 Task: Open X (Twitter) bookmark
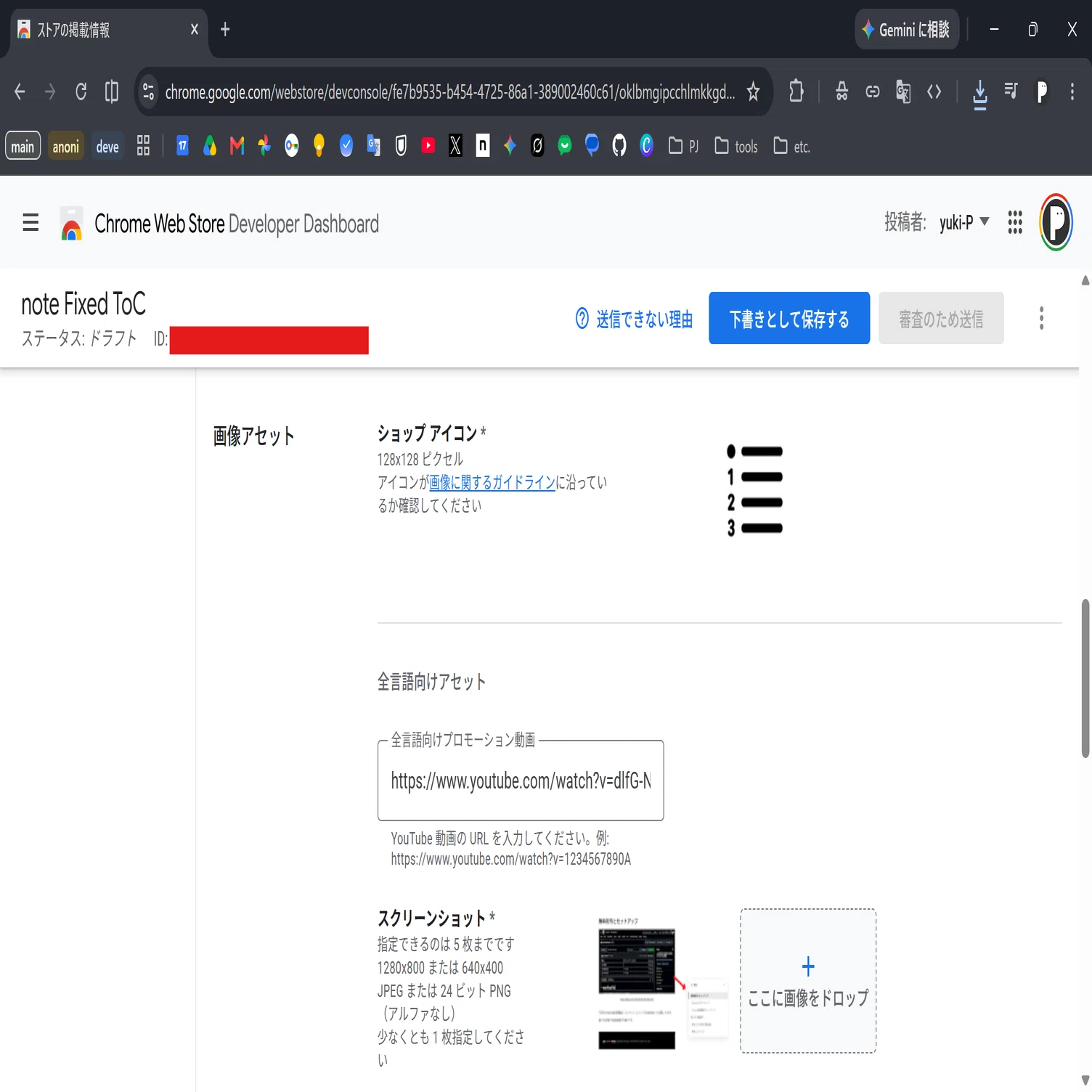(x=455, y=146)
